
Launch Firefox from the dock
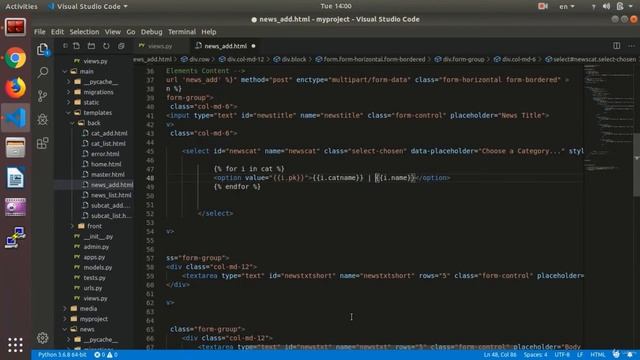(x=16, y=88)
